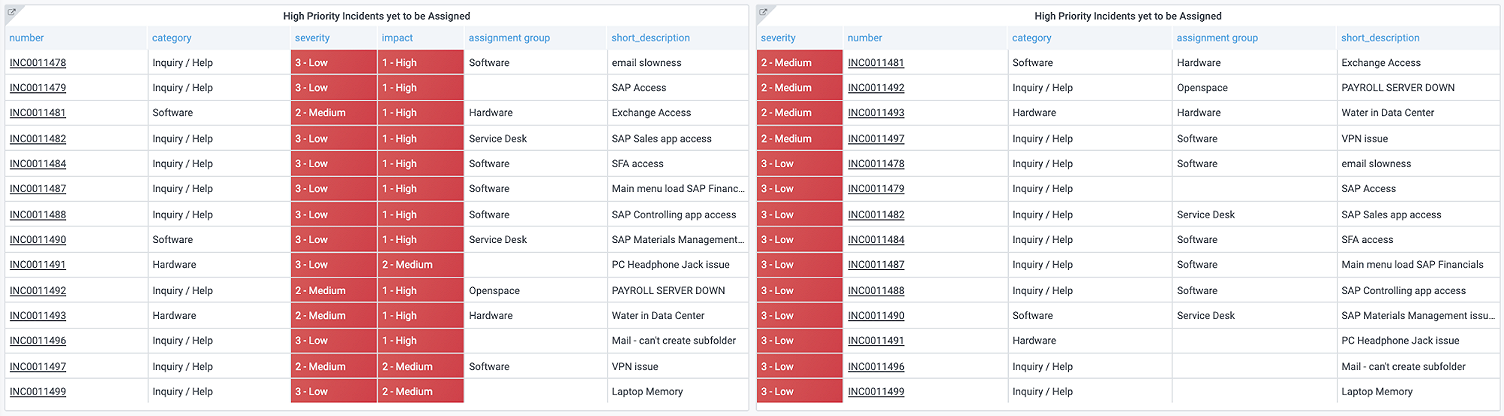1504x416 pixels.
Task: Select the 'PAYROLL SERVER DOWN' description in left table
Action: click(x=668, y=291)
